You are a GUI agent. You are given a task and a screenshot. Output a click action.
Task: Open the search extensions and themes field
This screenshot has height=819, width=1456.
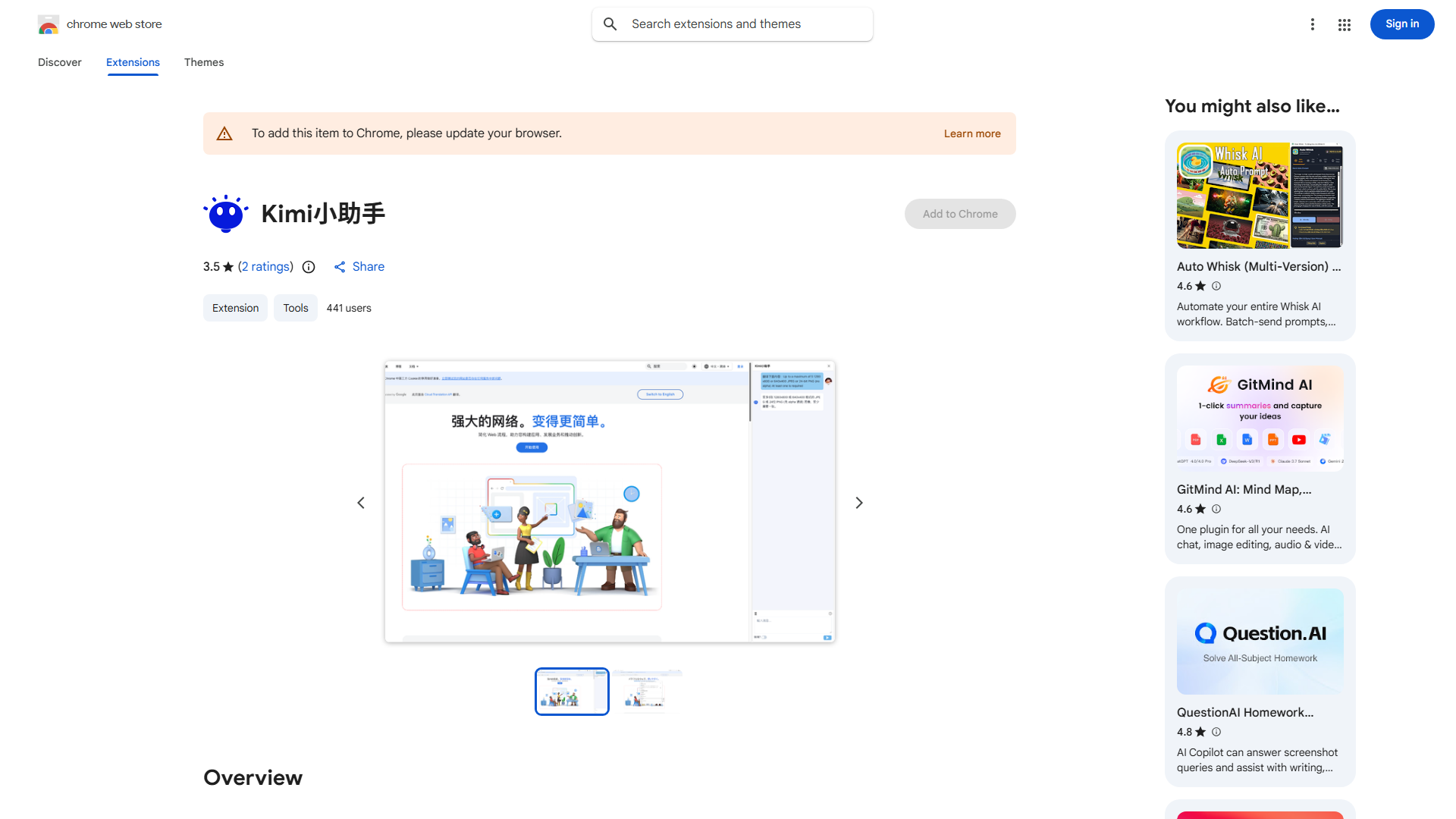click(730, 24)
